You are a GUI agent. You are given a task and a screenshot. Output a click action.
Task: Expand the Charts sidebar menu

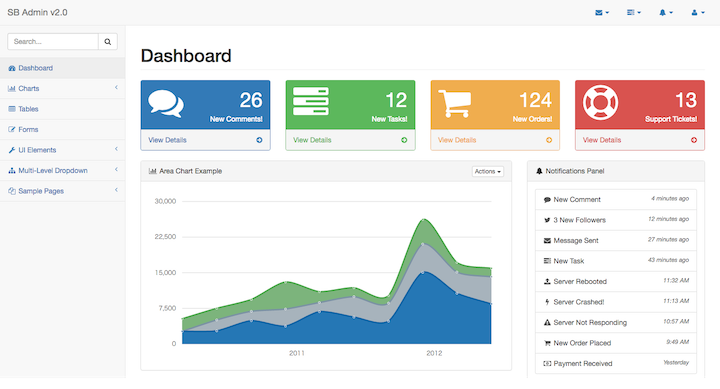(x=62, y=88)
